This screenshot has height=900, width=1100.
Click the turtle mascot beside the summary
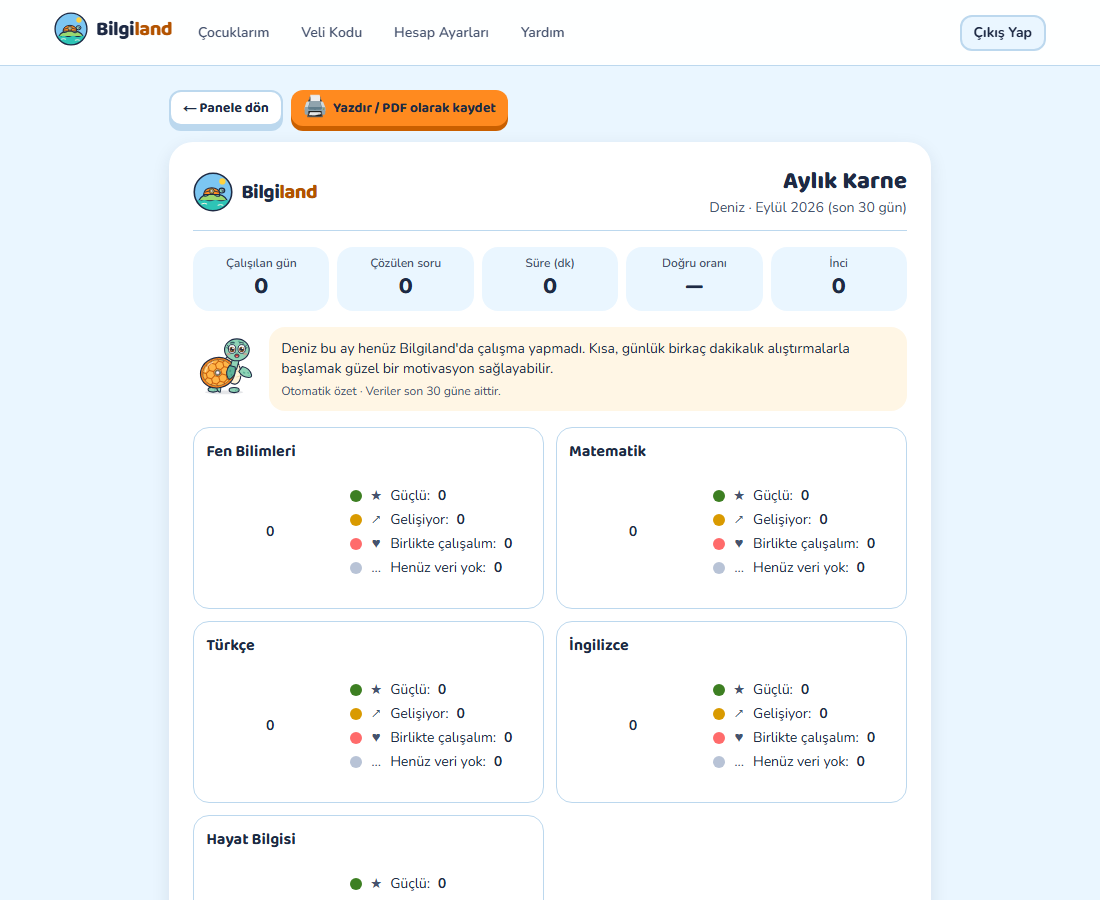click(226, 366)
